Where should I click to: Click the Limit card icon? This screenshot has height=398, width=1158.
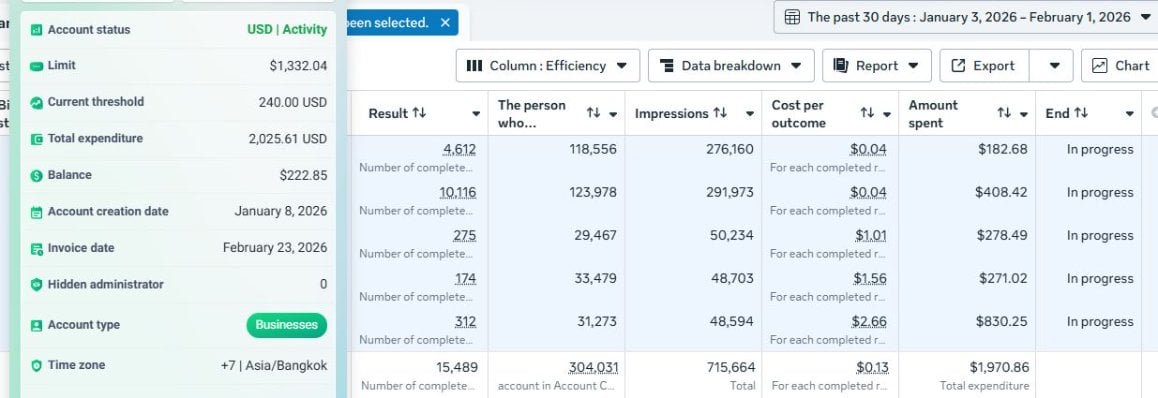click(x=36, y=66)
